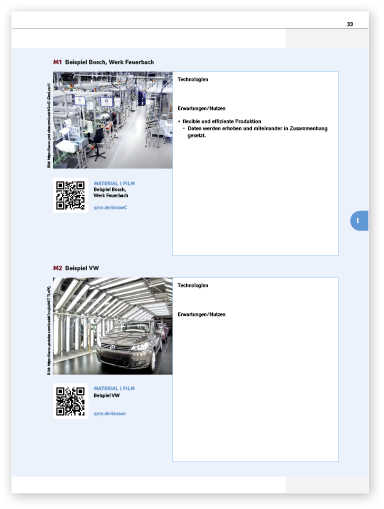This screenshot has height=509, width=384.
Task: Open the qrco.de link under Beispiel VW
Action: click(x=110, y=413)
